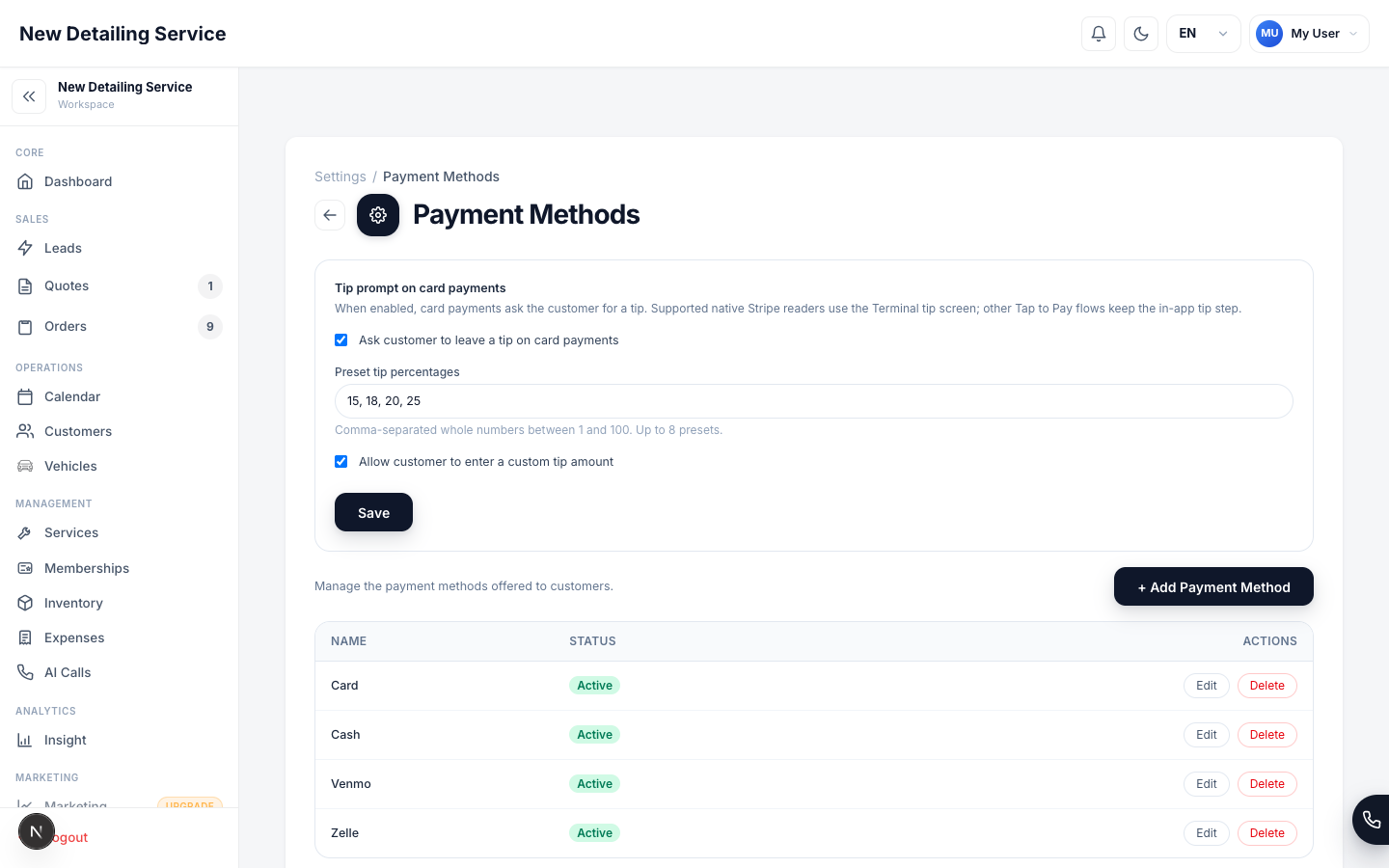This screenshot has width=1389, height=868.
Task: Click the Orders count badge 9
Action: point(210,327)
